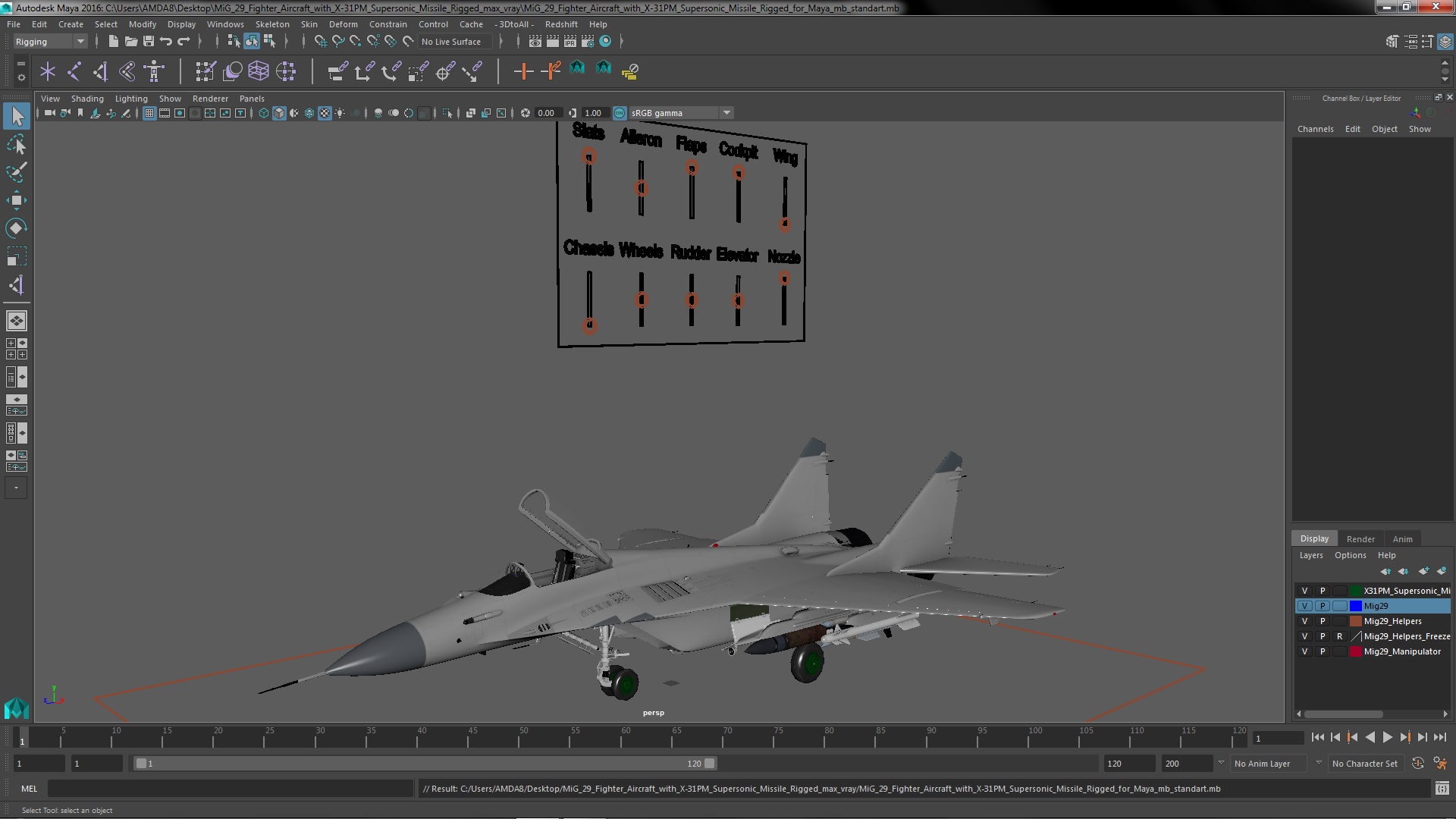Image resolution: width=1456 pixels, height=819 pixels.
Task: Toggle the viewport grid icon
Action: [x=149, y=113]
